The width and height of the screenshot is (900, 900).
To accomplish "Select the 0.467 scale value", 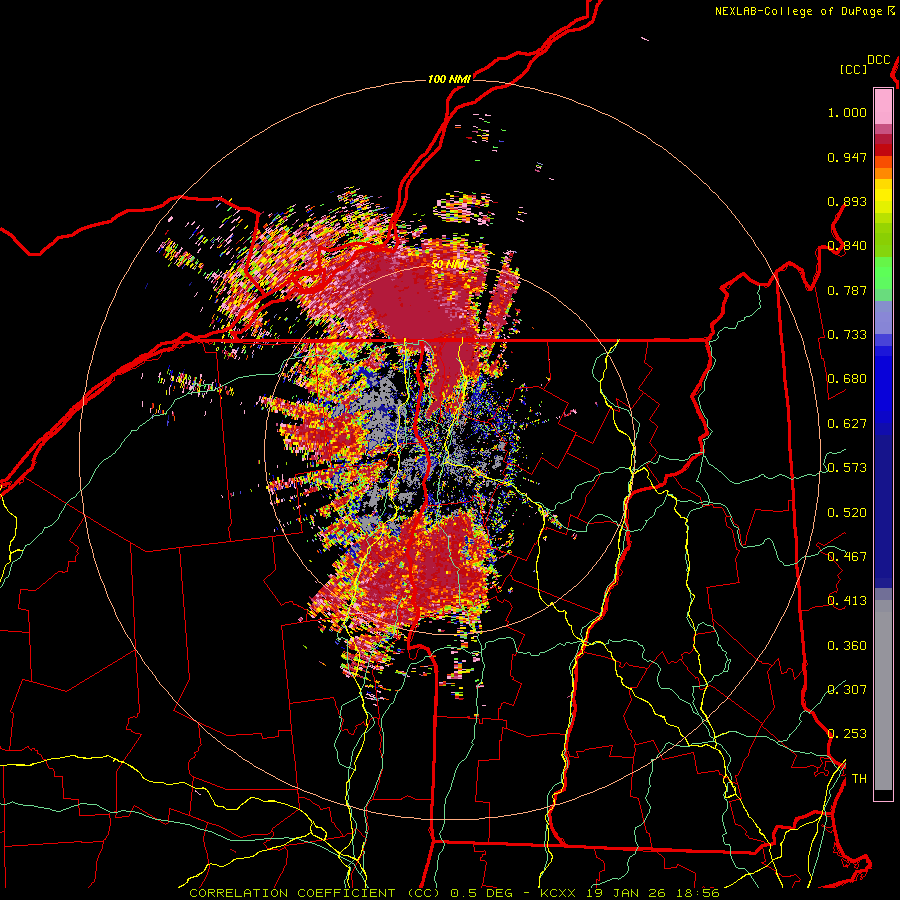I will click(x=847, y=557).
